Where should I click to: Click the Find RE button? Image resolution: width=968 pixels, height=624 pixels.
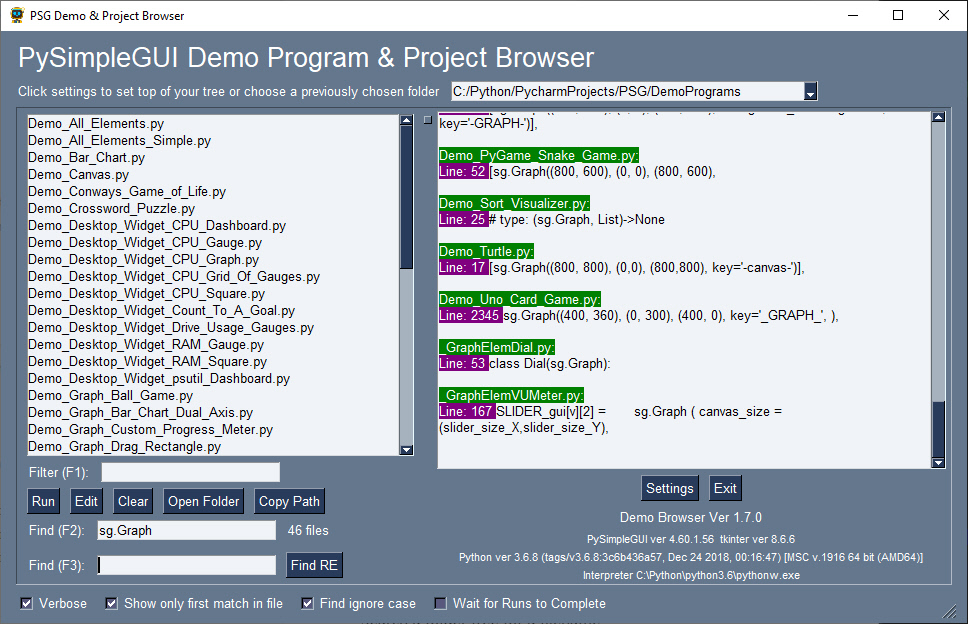(x=314, y=565)
